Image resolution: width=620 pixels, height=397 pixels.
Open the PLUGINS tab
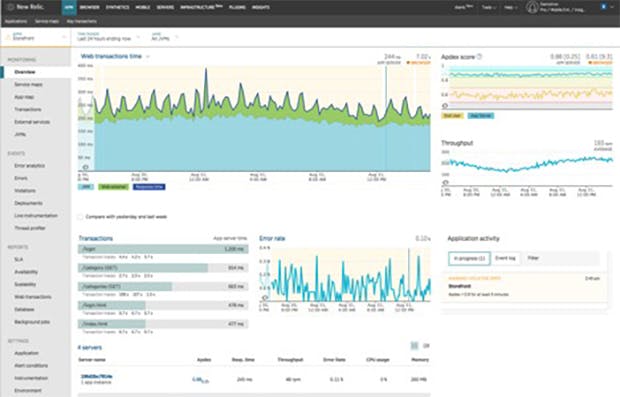[237, 7]
